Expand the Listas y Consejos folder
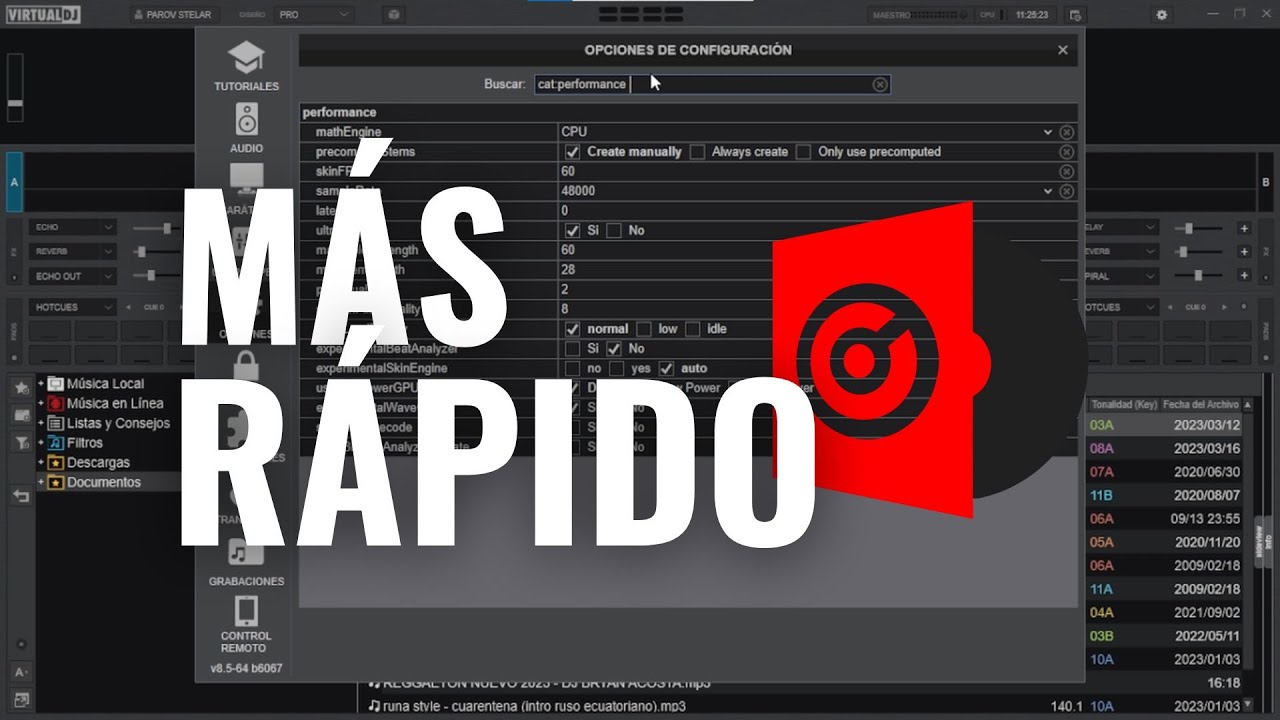The image size is (1280, 720). [x=41, y=423]
